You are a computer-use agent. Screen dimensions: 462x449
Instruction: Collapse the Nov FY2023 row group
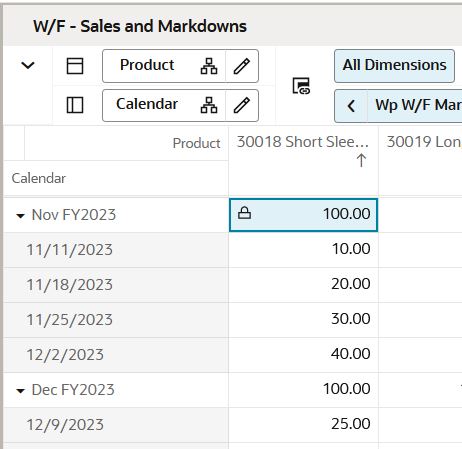[20, 216]
